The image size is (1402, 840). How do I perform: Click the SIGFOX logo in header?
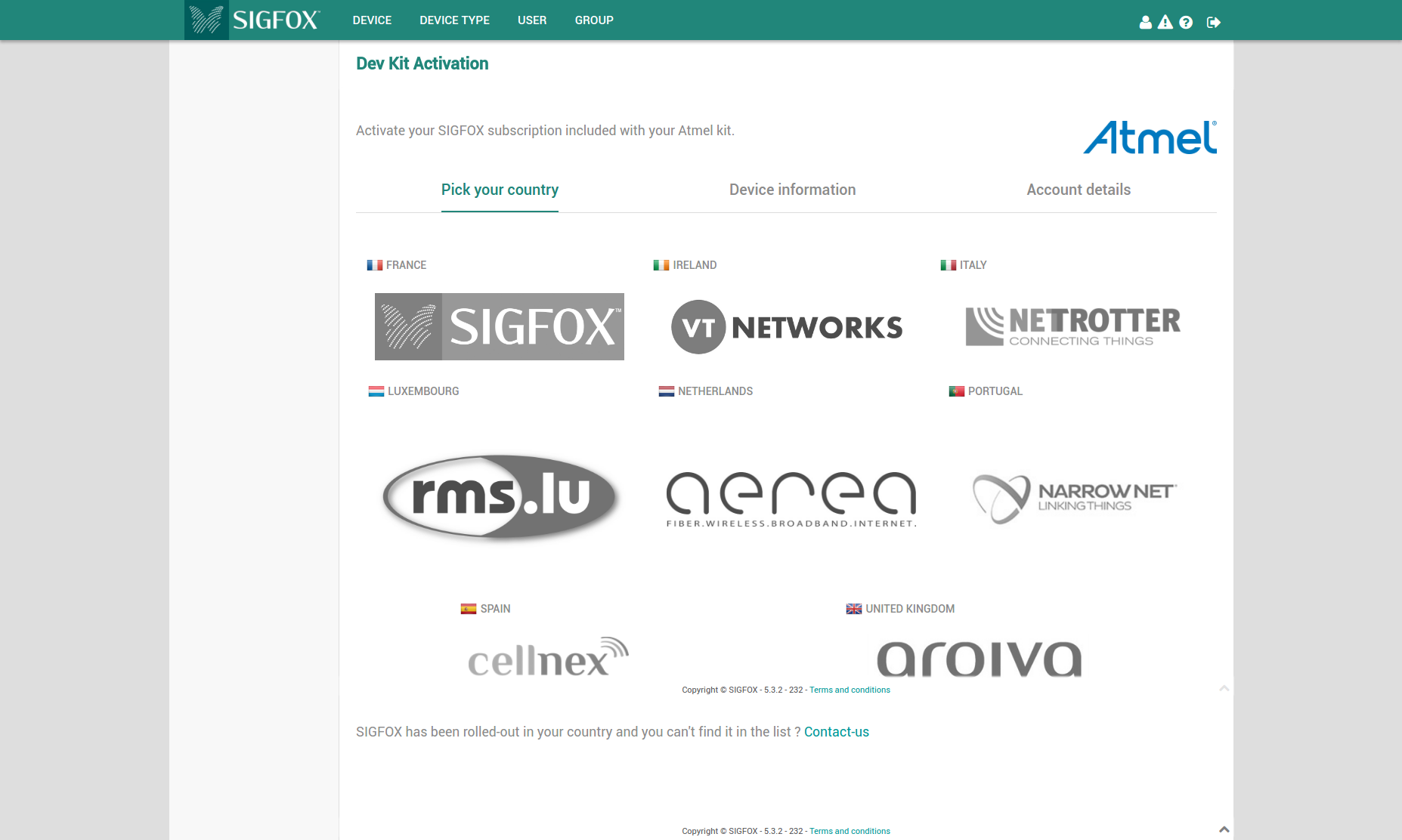[x=253, y=20]
